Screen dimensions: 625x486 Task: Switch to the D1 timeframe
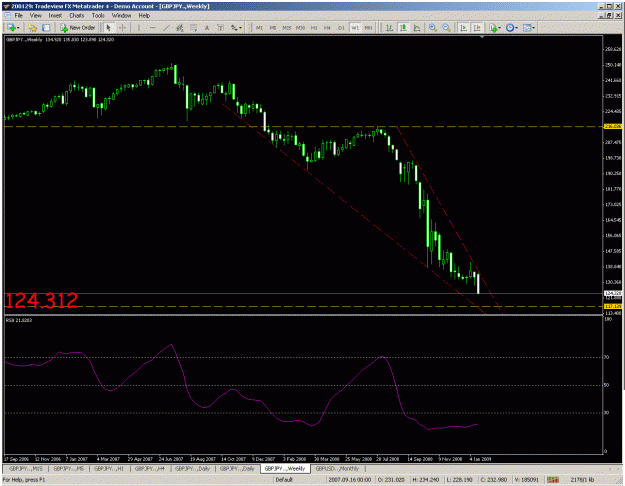[341, 28]
